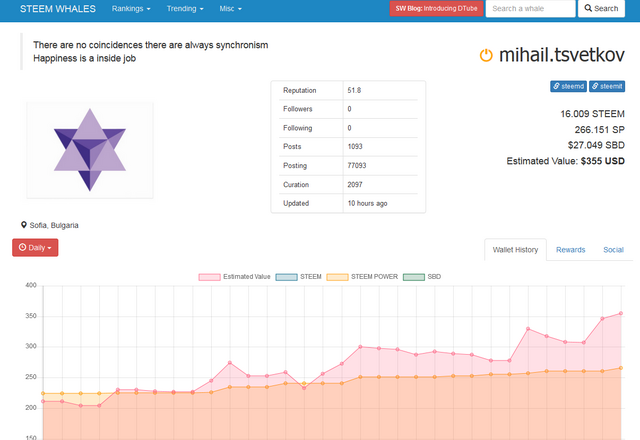Switch to the Wallet History tab
Image resolution: width=640 pixels, height=440 pixels.
pos(515,250)
